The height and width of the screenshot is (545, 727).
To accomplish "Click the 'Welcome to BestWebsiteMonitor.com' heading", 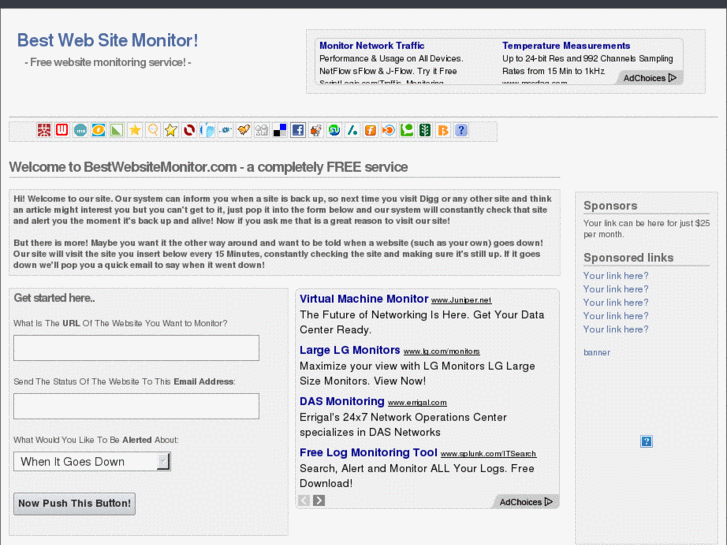I will (208, 167).
